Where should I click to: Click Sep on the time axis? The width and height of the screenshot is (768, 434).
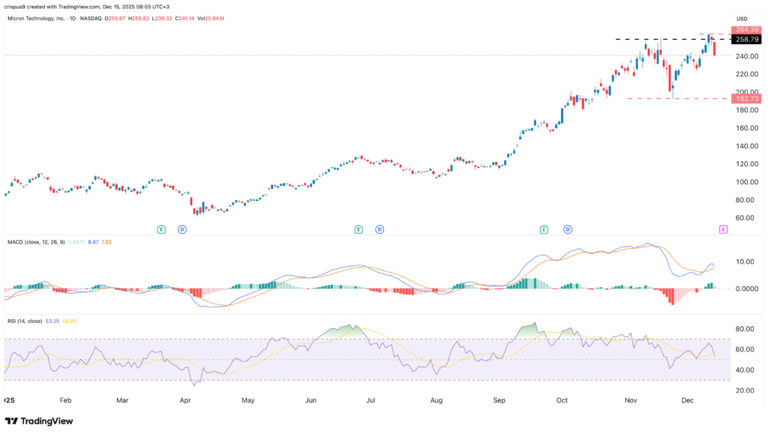[x=499, y=401]
